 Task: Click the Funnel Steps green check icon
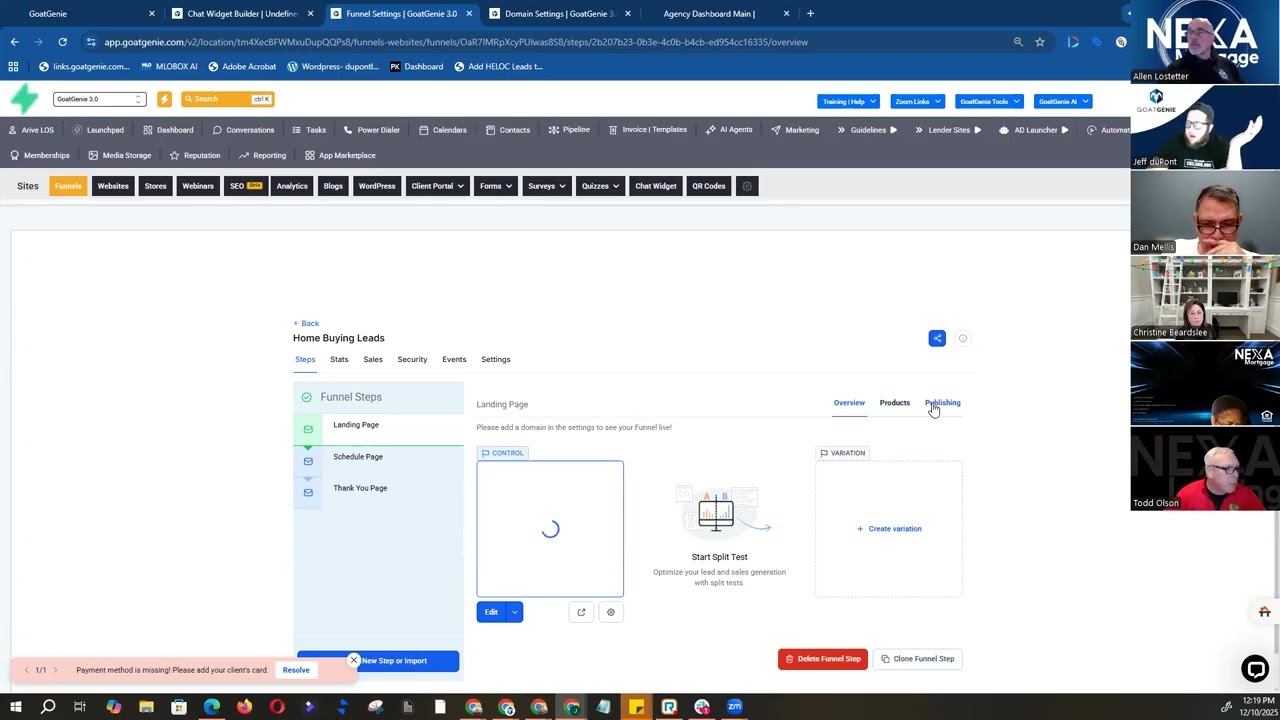[307, 397]
